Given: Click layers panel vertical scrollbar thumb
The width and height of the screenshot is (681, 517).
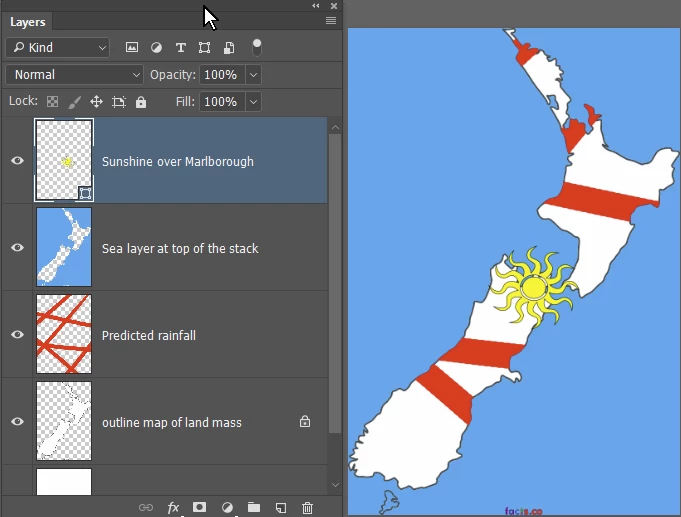Looking at the screenshot, I should point(335,283).
